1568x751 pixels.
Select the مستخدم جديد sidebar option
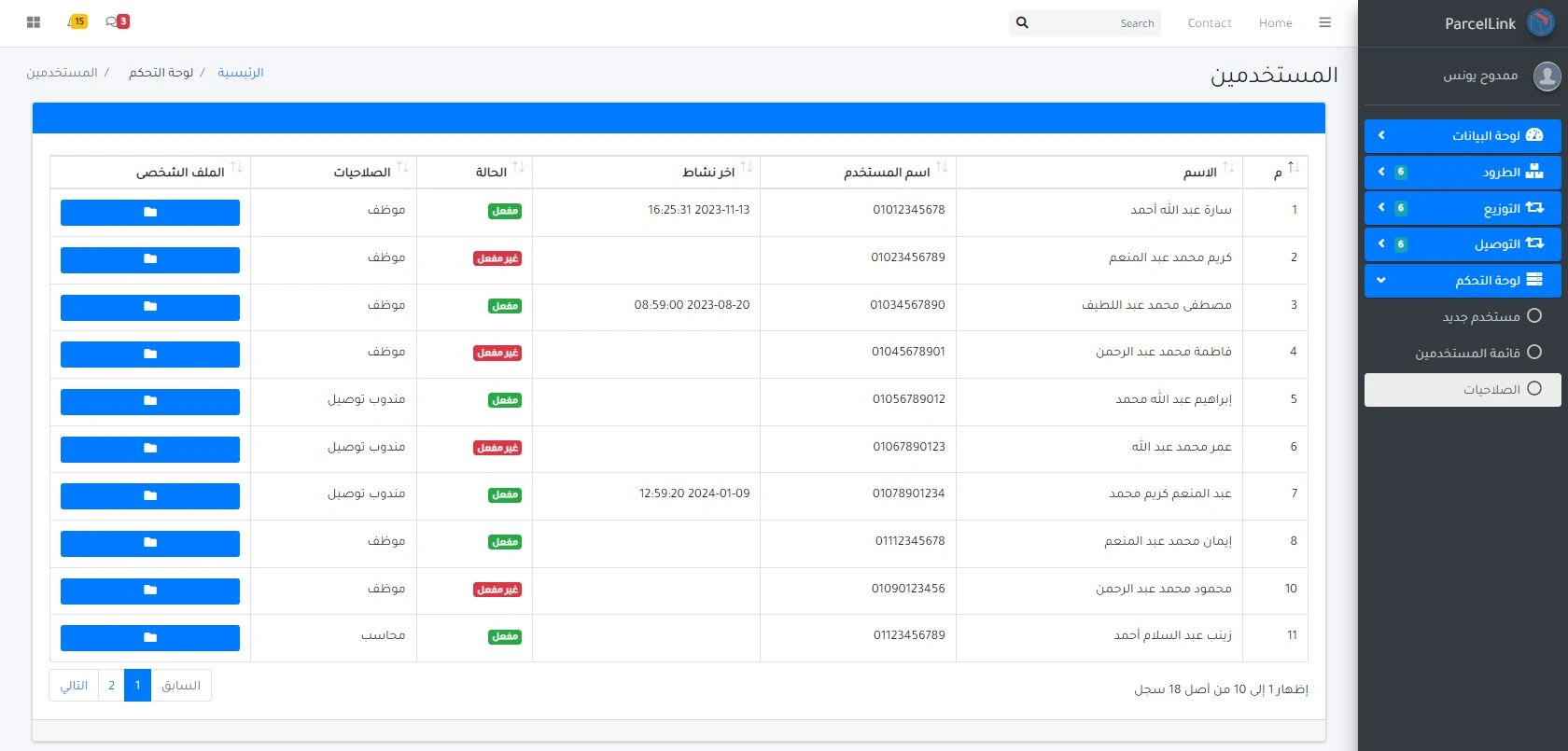[x=1463, y=316]
